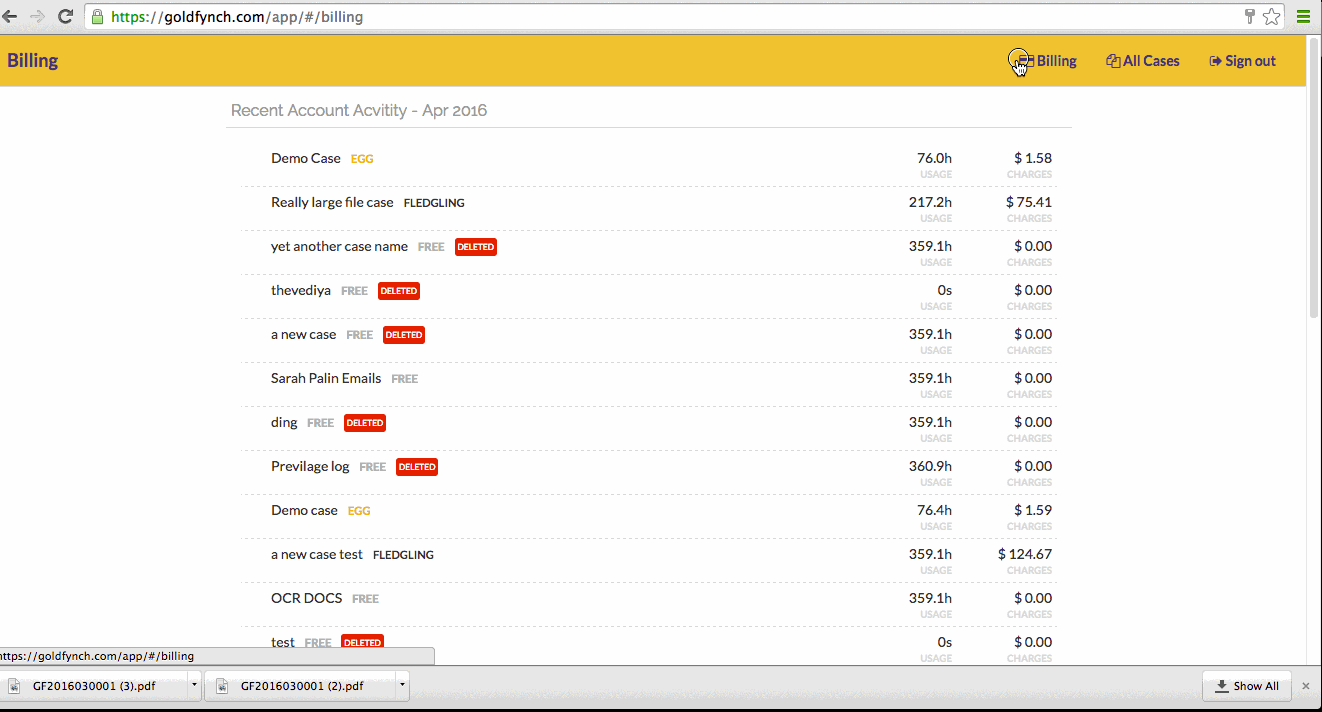Open the Sarah Palin Emails case
Viewport: 1322px width, 712px height.
point(325,378)
